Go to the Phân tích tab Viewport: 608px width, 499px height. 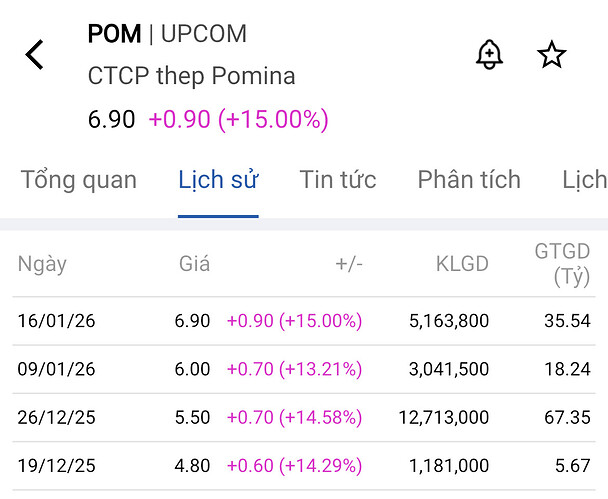[469, 180]
